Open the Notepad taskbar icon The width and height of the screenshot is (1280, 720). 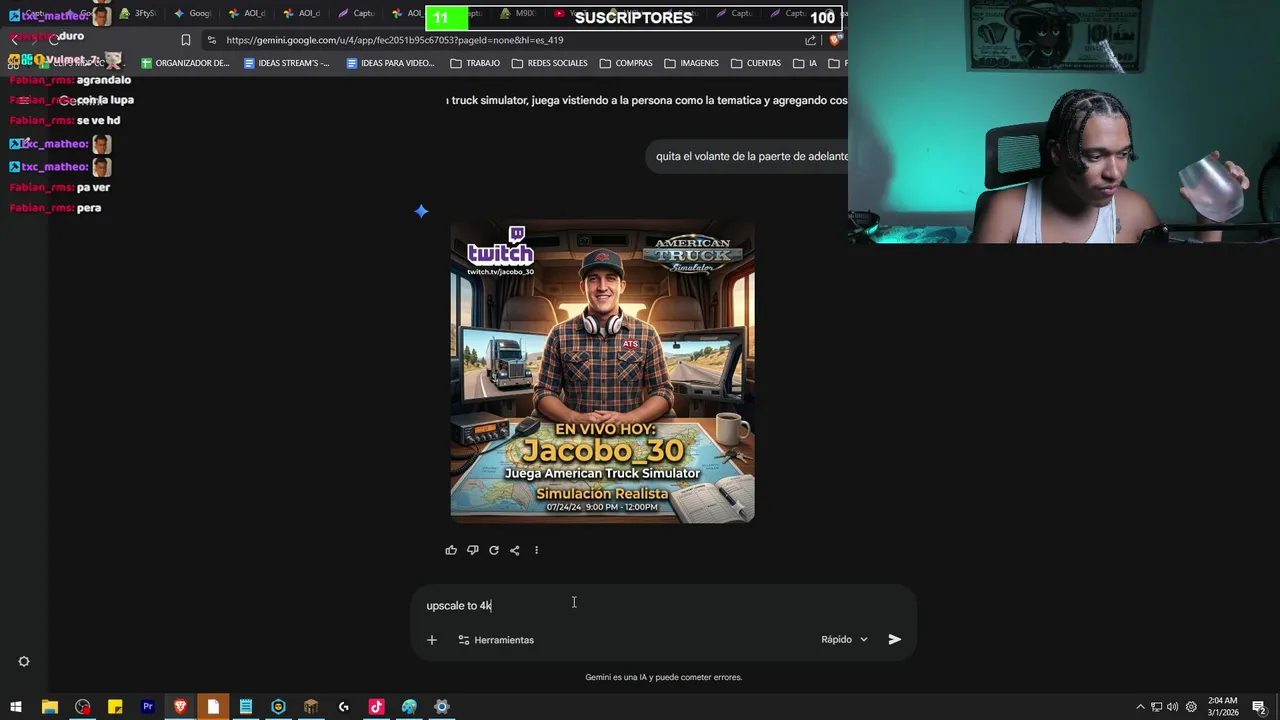[246, 707]
